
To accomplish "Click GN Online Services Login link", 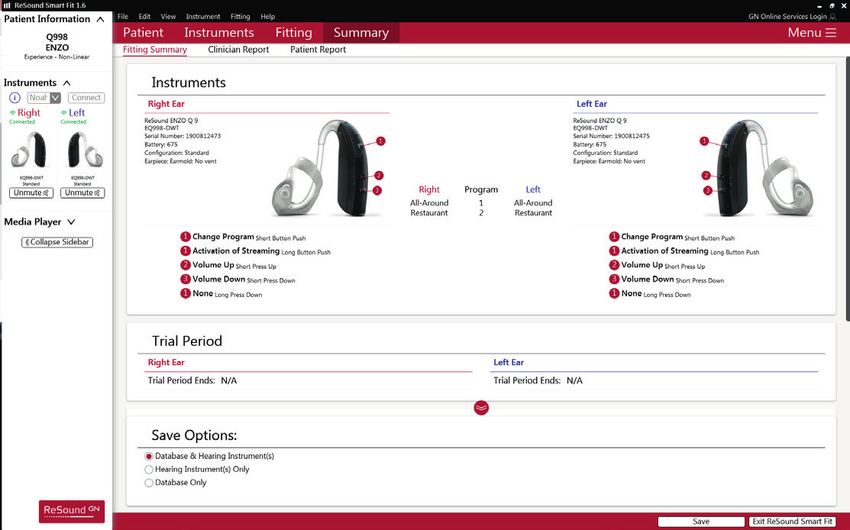I will click(x=788, y=17).
